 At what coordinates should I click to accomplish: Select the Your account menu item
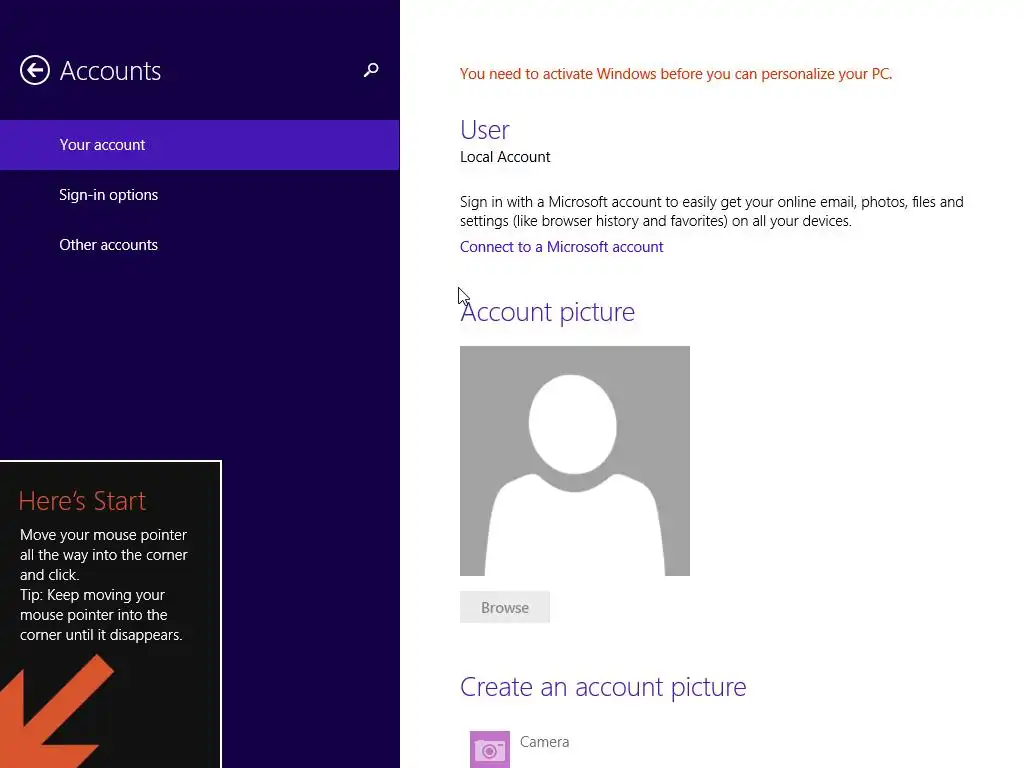199,145
